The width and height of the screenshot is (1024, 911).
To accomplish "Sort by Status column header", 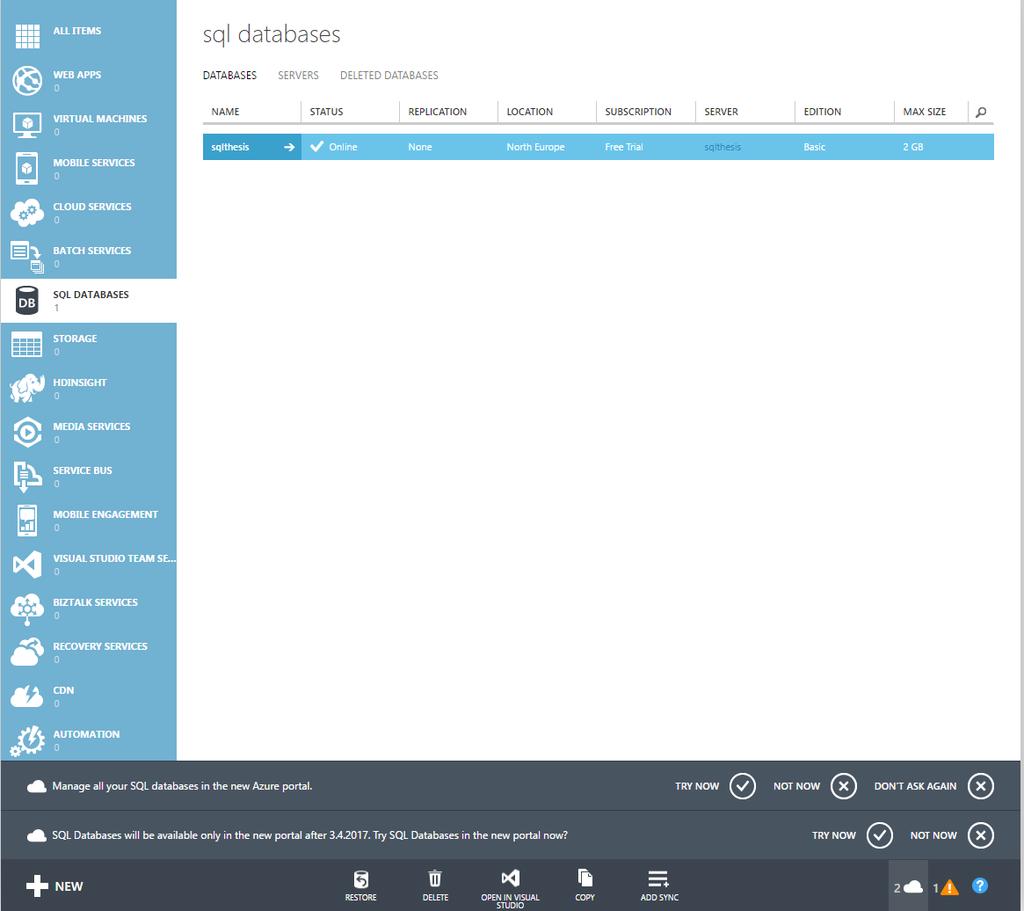I will [x=350, y=112].
